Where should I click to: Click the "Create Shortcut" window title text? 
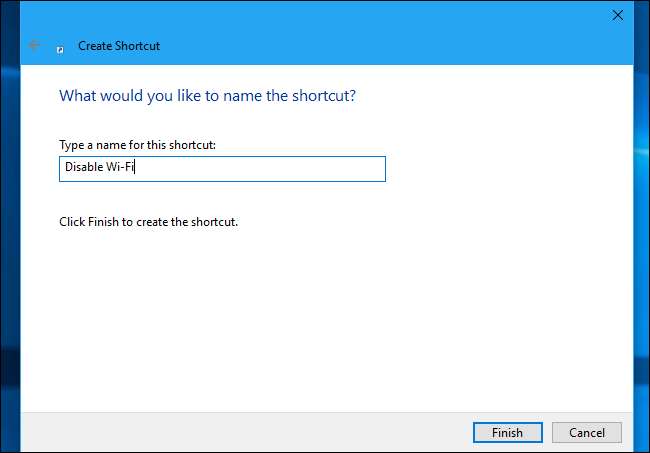pos(118,46)
